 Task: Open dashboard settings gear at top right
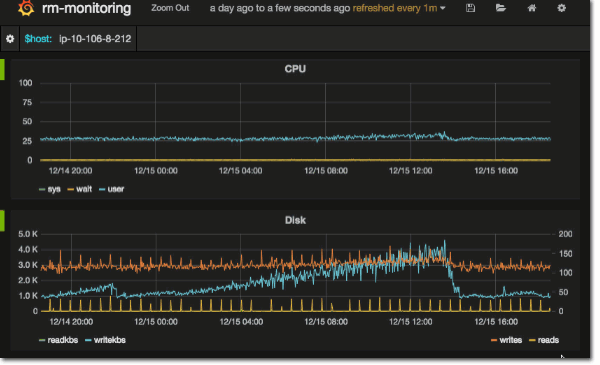click(x=561, y=8)
